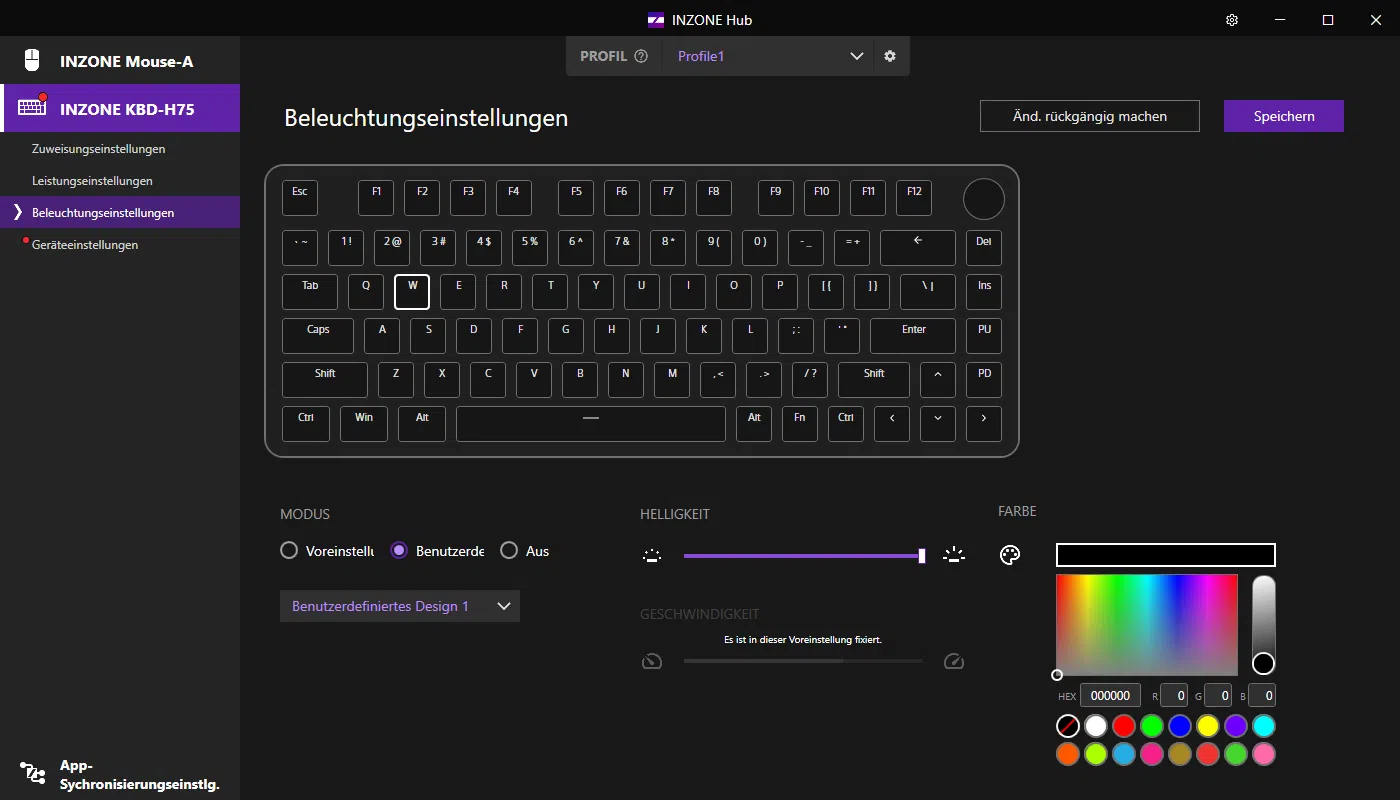Select the Voreinstellung mode radio button
The image size is (1400, 800).
coord(289,550)
